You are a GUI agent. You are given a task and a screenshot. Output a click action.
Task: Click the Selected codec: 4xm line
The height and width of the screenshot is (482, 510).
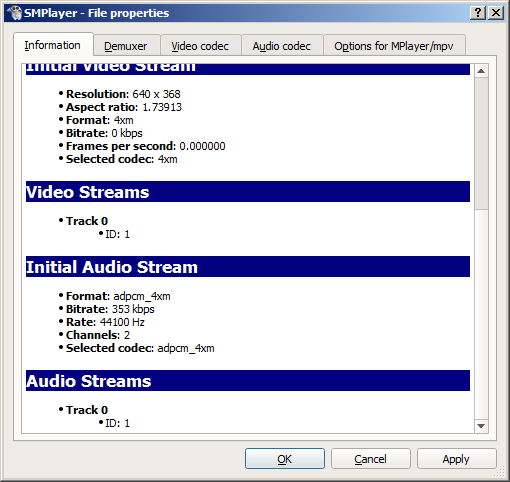pyautogui.click(x=121, y=159)
